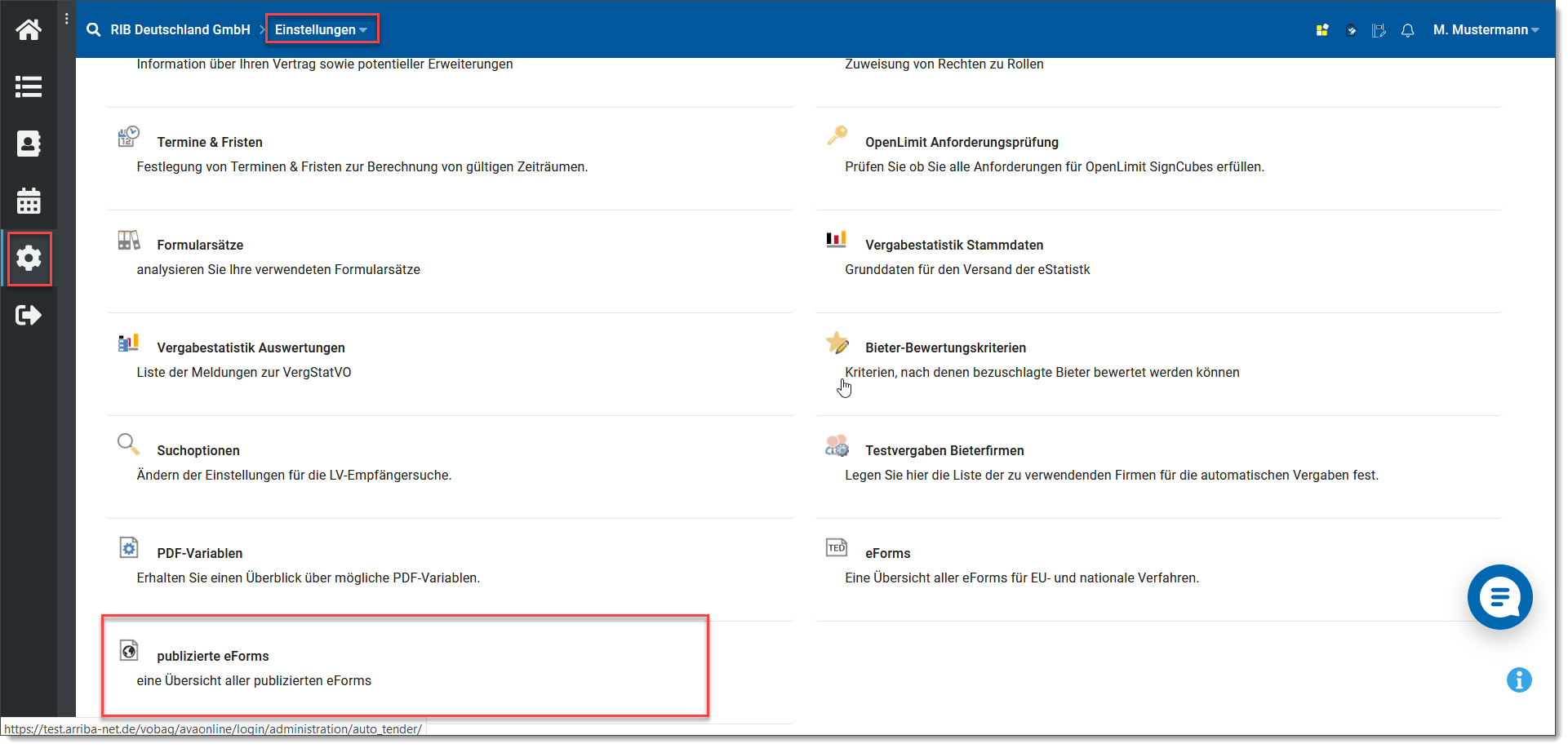The width and height of the screenshot is (1568, 748).
Task: Select the PDF-Variablen entry
Action: [x=199, y=553]
